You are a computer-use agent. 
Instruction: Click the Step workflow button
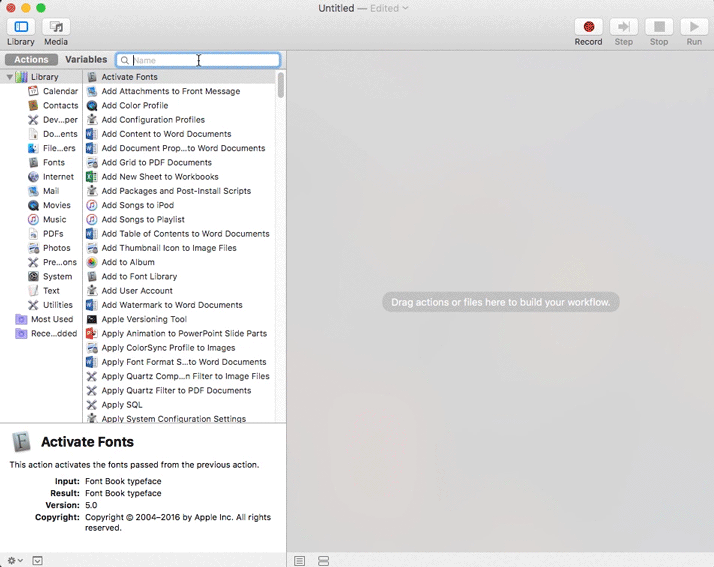tap(623, 27)
